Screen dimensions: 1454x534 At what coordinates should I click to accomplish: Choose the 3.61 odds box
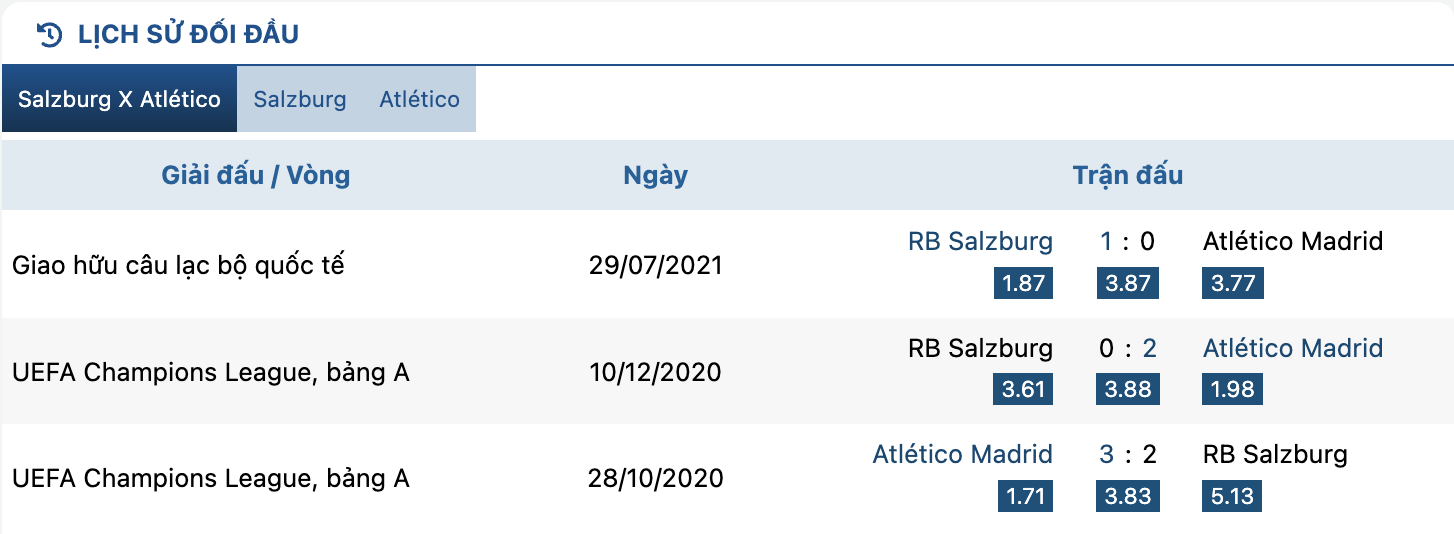[1024, 389]
